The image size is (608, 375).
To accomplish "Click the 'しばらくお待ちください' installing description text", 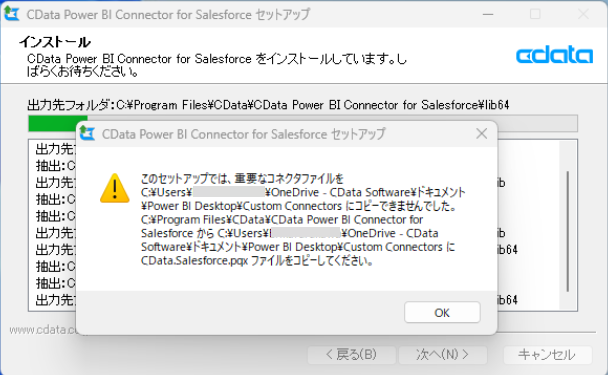I will (217, 65).
